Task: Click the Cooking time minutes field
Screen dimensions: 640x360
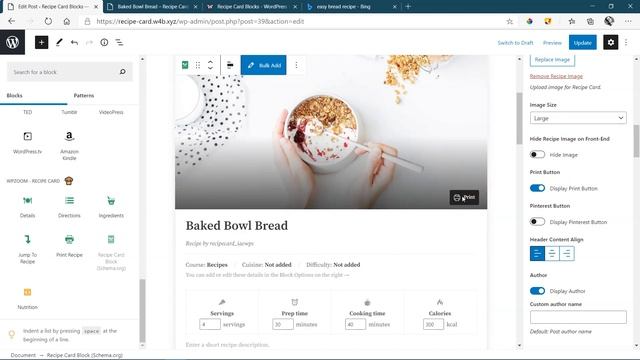Action: (355, 324)
